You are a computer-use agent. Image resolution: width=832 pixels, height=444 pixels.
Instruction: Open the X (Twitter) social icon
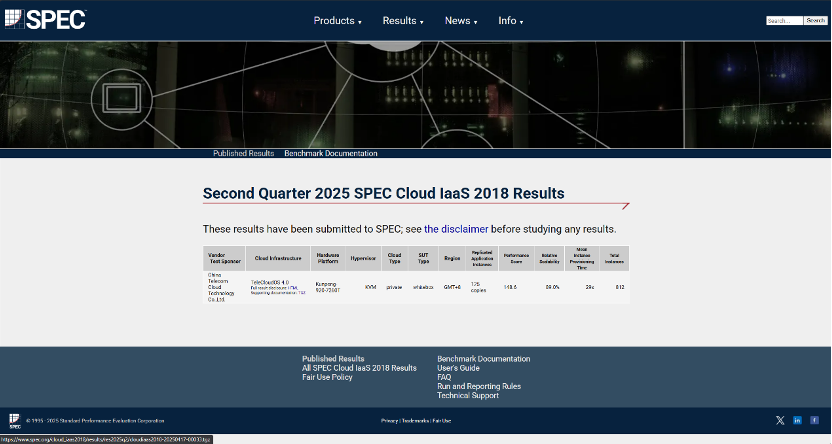tap(780, 420)
